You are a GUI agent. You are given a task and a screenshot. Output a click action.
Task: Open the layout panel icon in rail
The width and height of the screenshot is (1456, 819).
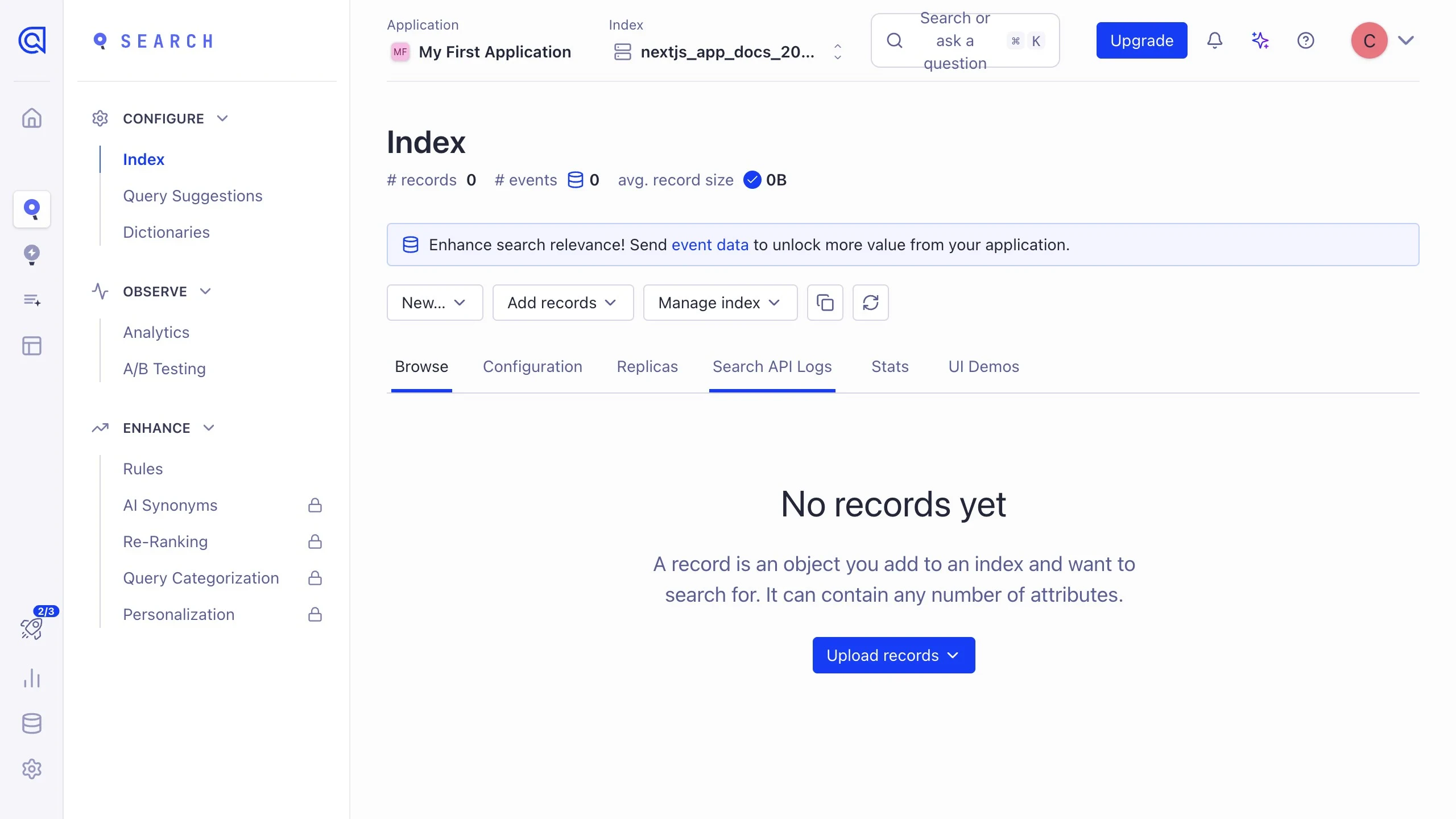32,346
